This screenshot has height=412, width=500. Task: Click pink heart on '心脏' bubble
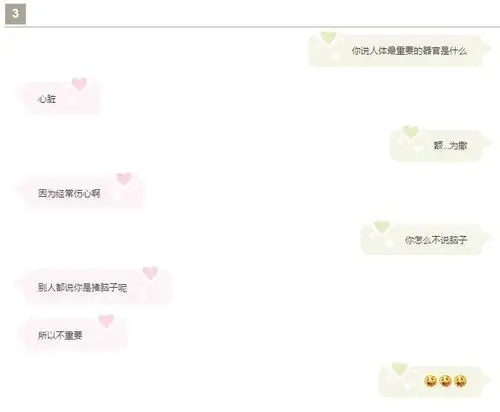point(79,84)
